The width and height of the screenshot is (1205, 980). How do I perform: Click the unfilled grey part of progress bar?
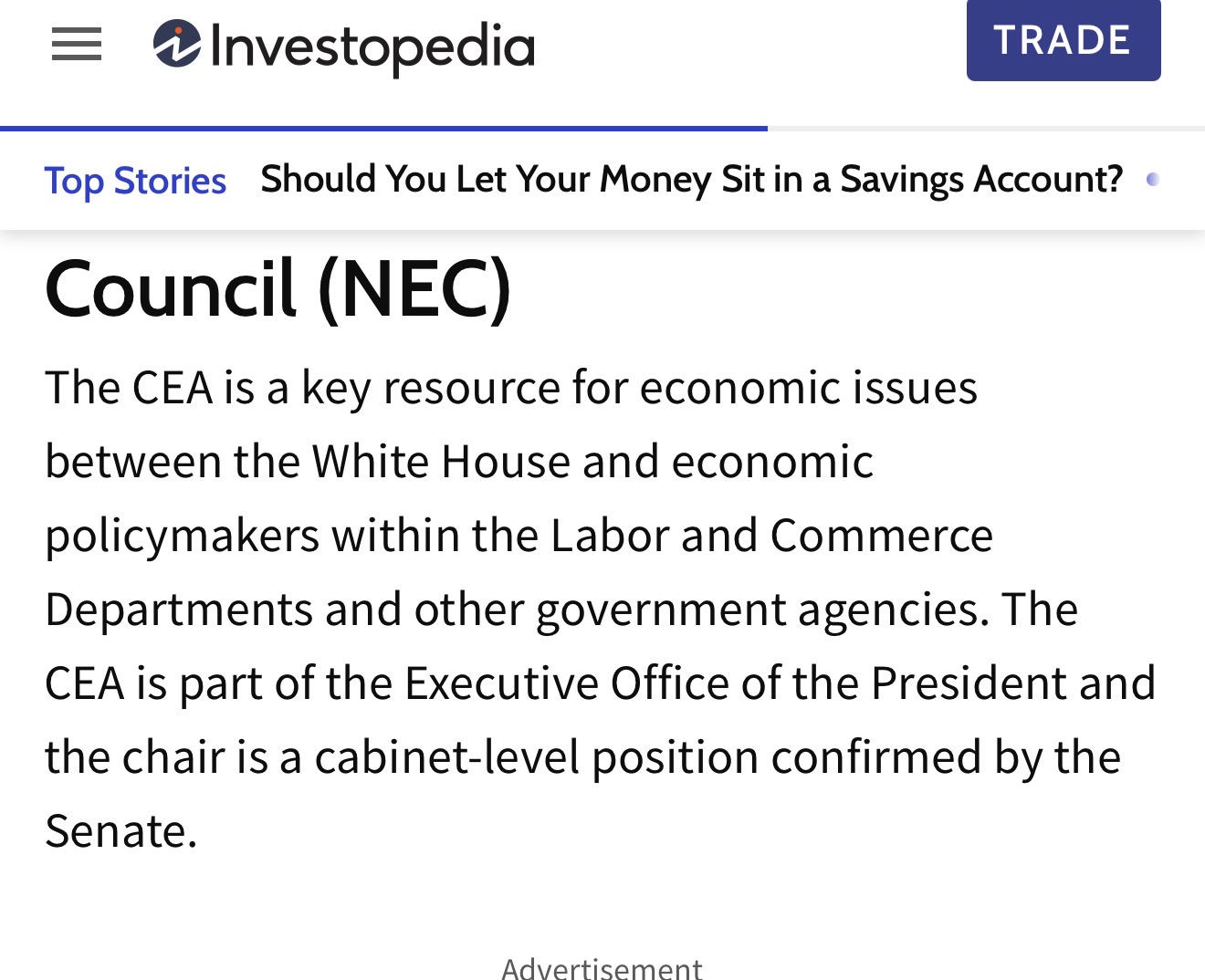point(986,129)
